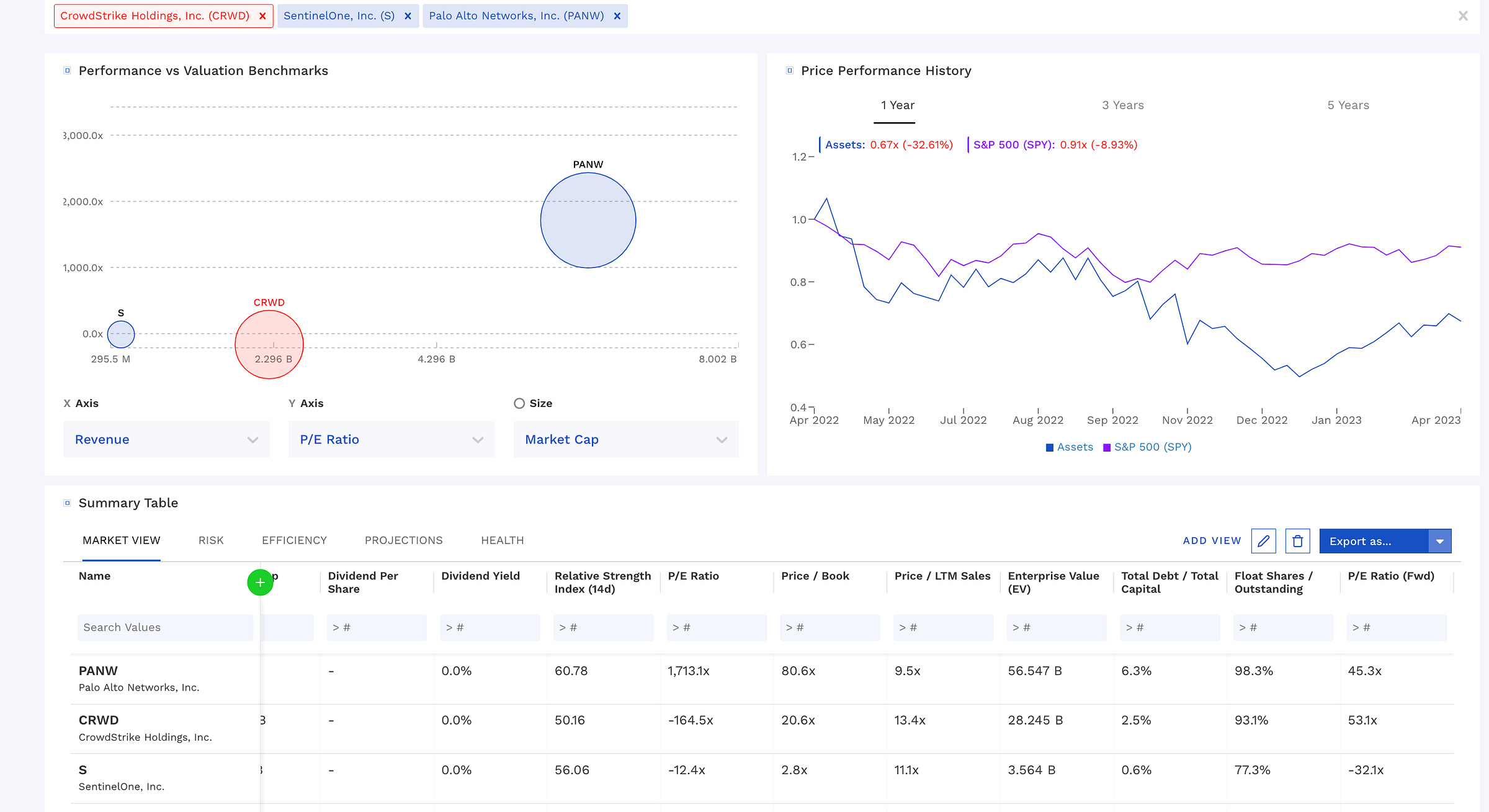The width and height of the screenshot is (1489, 812).
Task: Remove SentinelOne, Inc. (S) tag
Action: coord(408,16)
